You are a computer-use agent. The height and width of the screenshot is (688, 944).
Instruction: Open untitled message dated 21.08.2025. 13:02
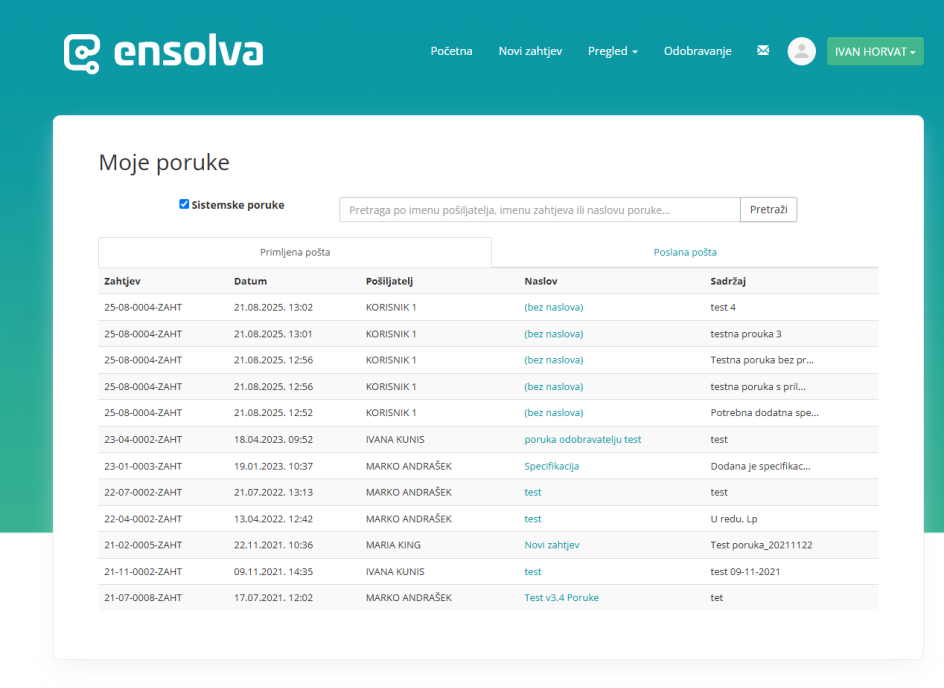tap(553, 307)
